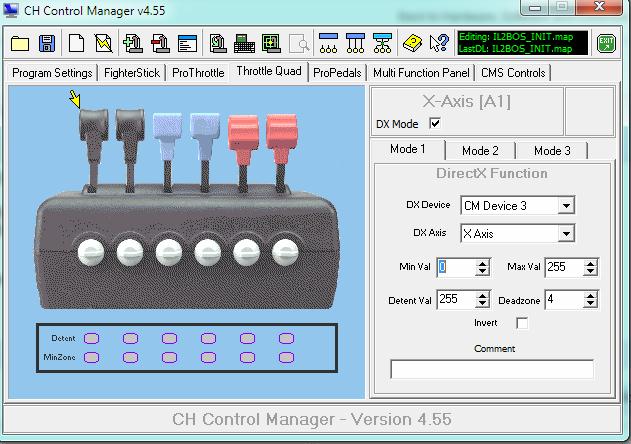Viewport: 631px width, 444px height.
Task: Open the joystick calibration icon
Action: [x=218, y=43]
